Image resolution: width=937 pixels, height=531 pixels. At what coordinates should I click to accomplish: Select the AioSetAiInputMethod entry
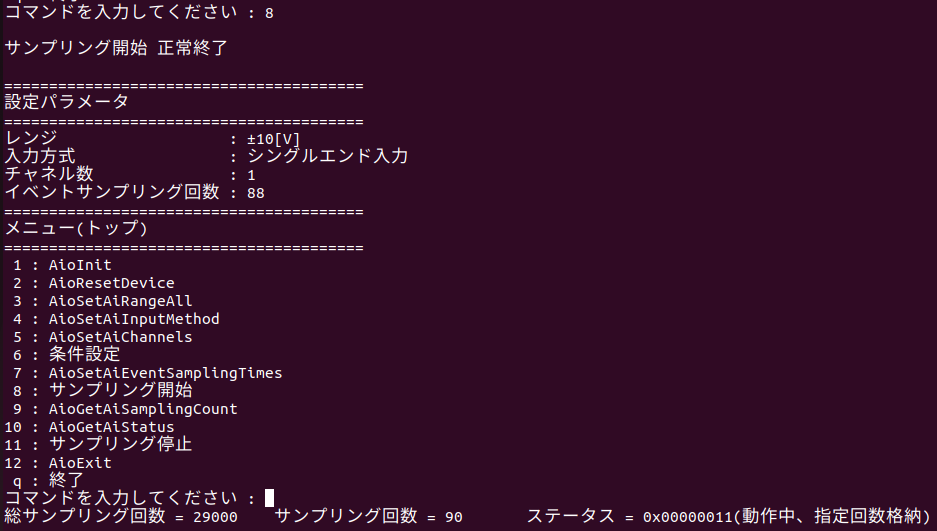(x=133, y=319)
